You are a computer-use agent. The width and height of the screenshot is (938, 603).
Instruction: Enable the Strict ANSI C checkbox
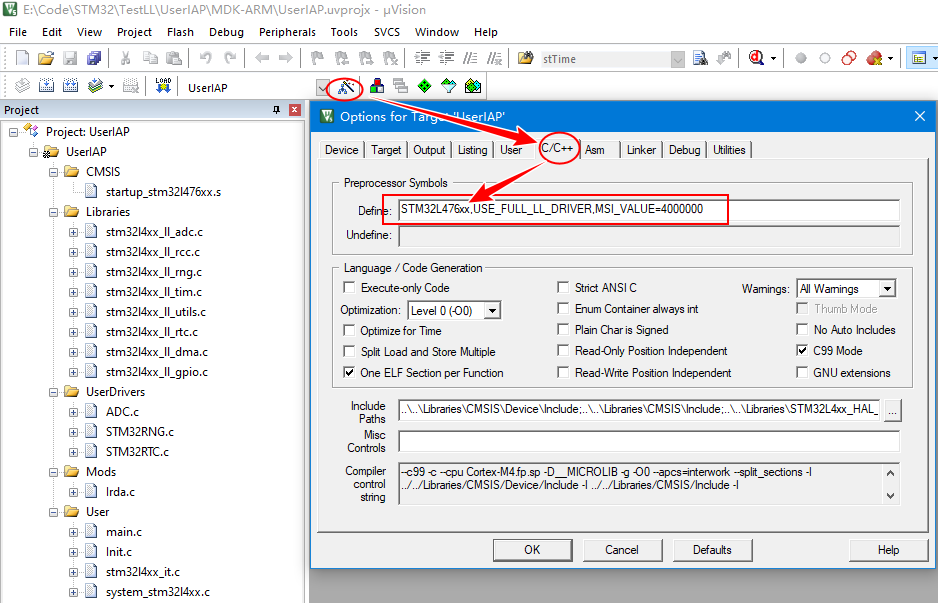(x=563, y=288)
